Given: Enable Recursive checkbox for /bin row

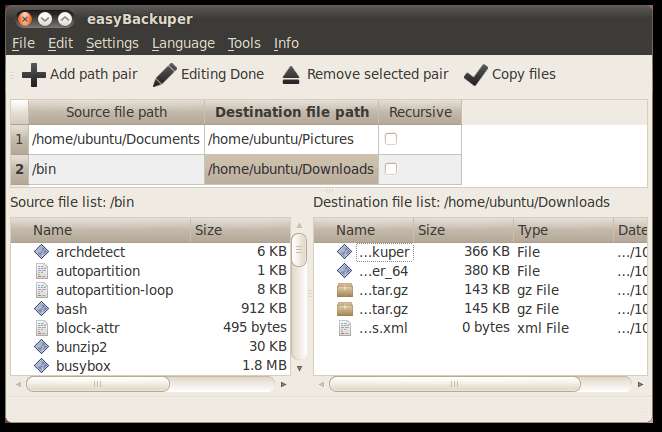Looking at the screenshot, I should [x=391, y=169].
